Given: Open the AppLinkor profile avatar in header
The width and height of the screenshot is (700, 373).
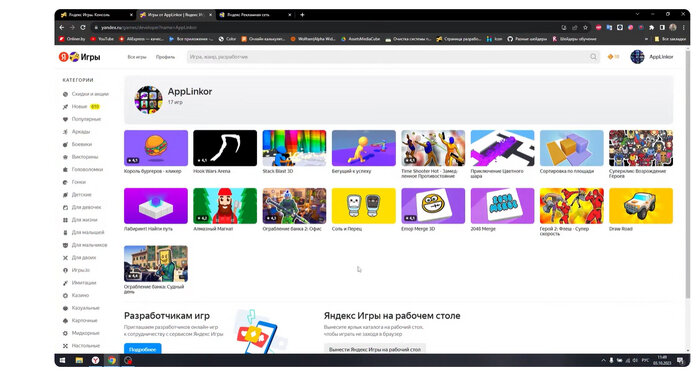Looking at the screenshot, I should (x=637, y=57).
